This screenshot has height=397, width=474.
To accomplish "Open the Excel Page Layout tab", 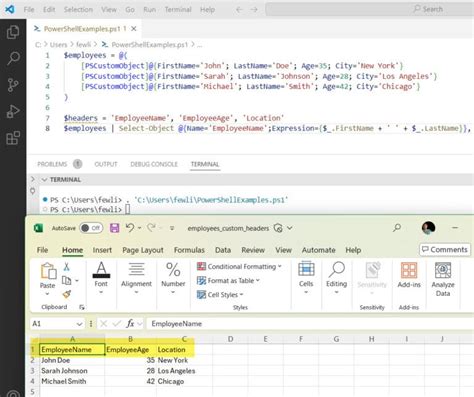I will (143, 250).
